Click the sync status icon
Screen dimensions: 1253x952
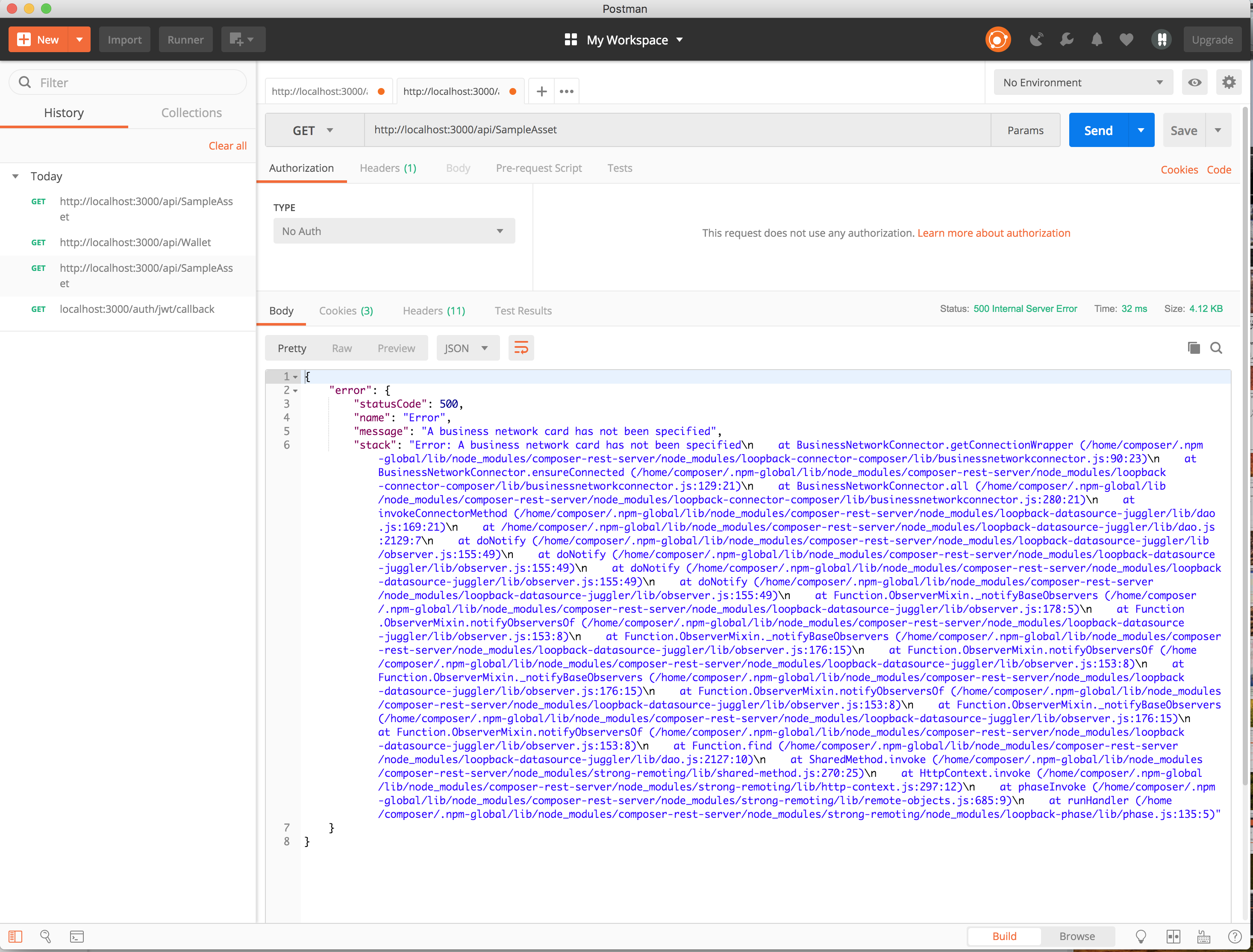click(997, 40)
